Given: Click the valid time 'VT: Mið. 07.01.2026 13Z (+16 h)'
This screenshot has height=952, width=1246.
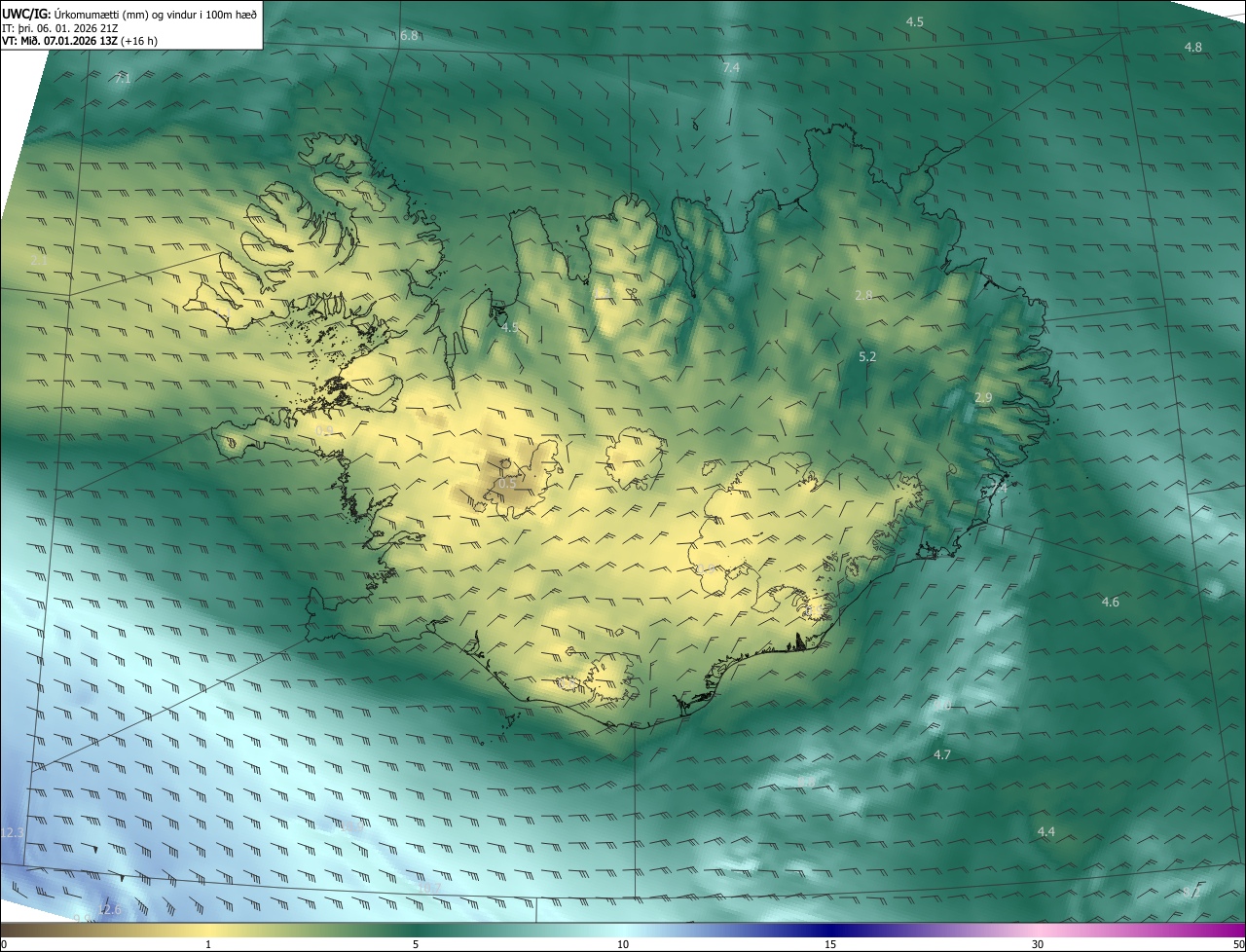Looking at the screenshot, I should click(x=80, y=41).
